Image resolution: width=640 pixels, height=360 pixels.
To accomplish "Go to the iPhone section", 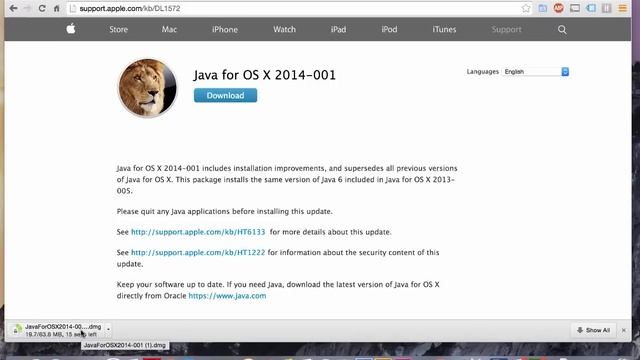I will coord(224,29).
